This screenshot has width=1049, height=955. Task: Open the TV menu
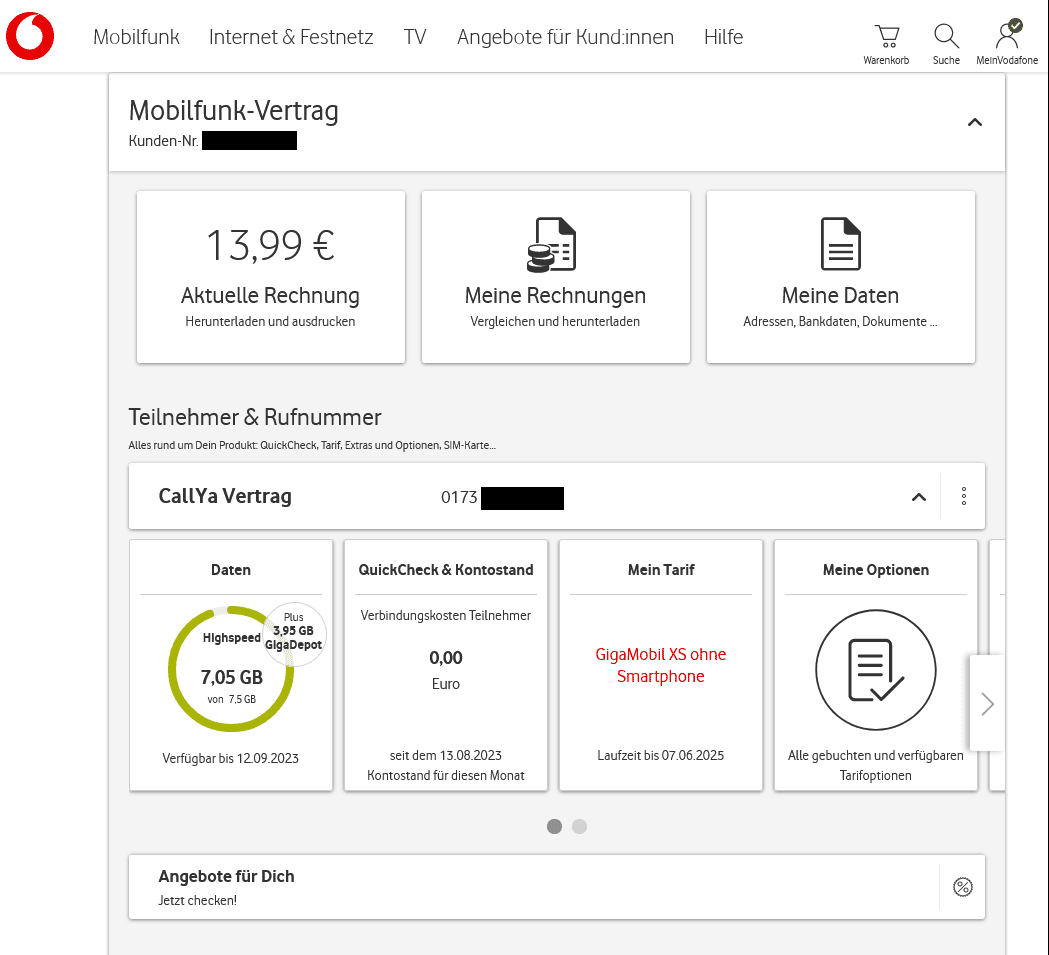pyautogui.click(x=415, y=37)
